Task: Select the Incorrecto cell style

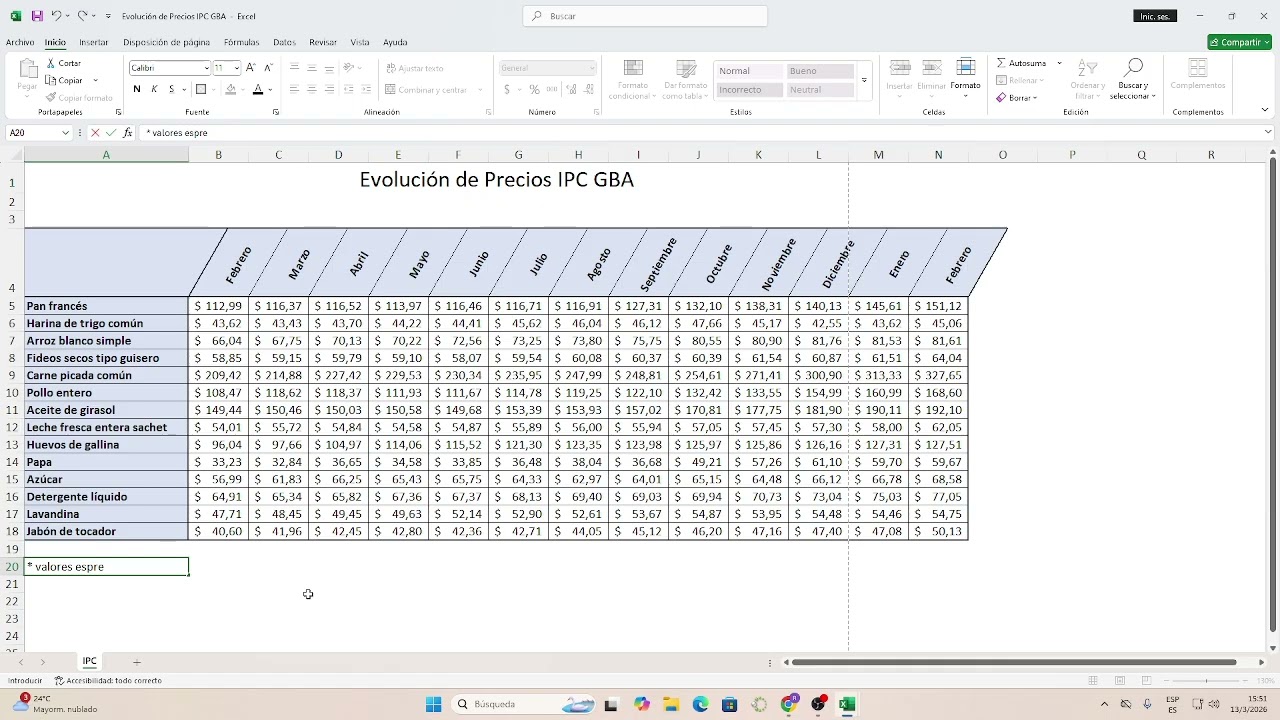Action: [748, 90]
